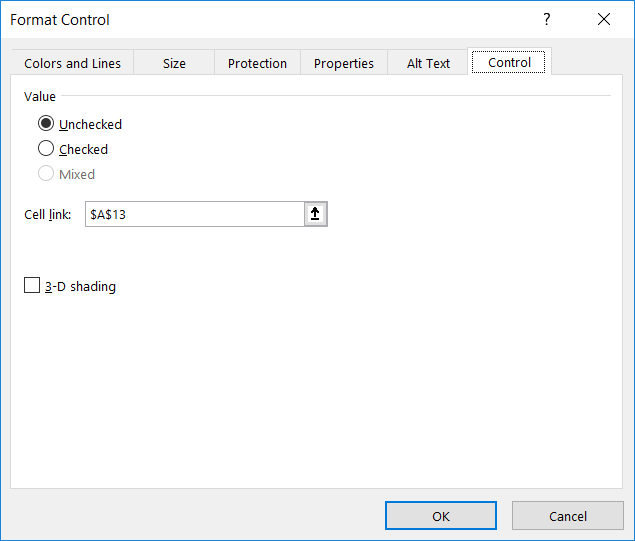
Task: Click empty space below the 3-D shading option
Action: click(300, 390)
